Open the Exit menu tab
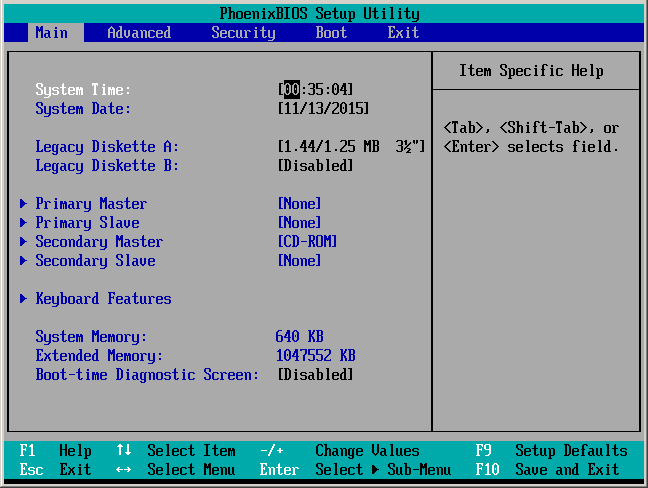648x488 pixels. tap(403, 33)
